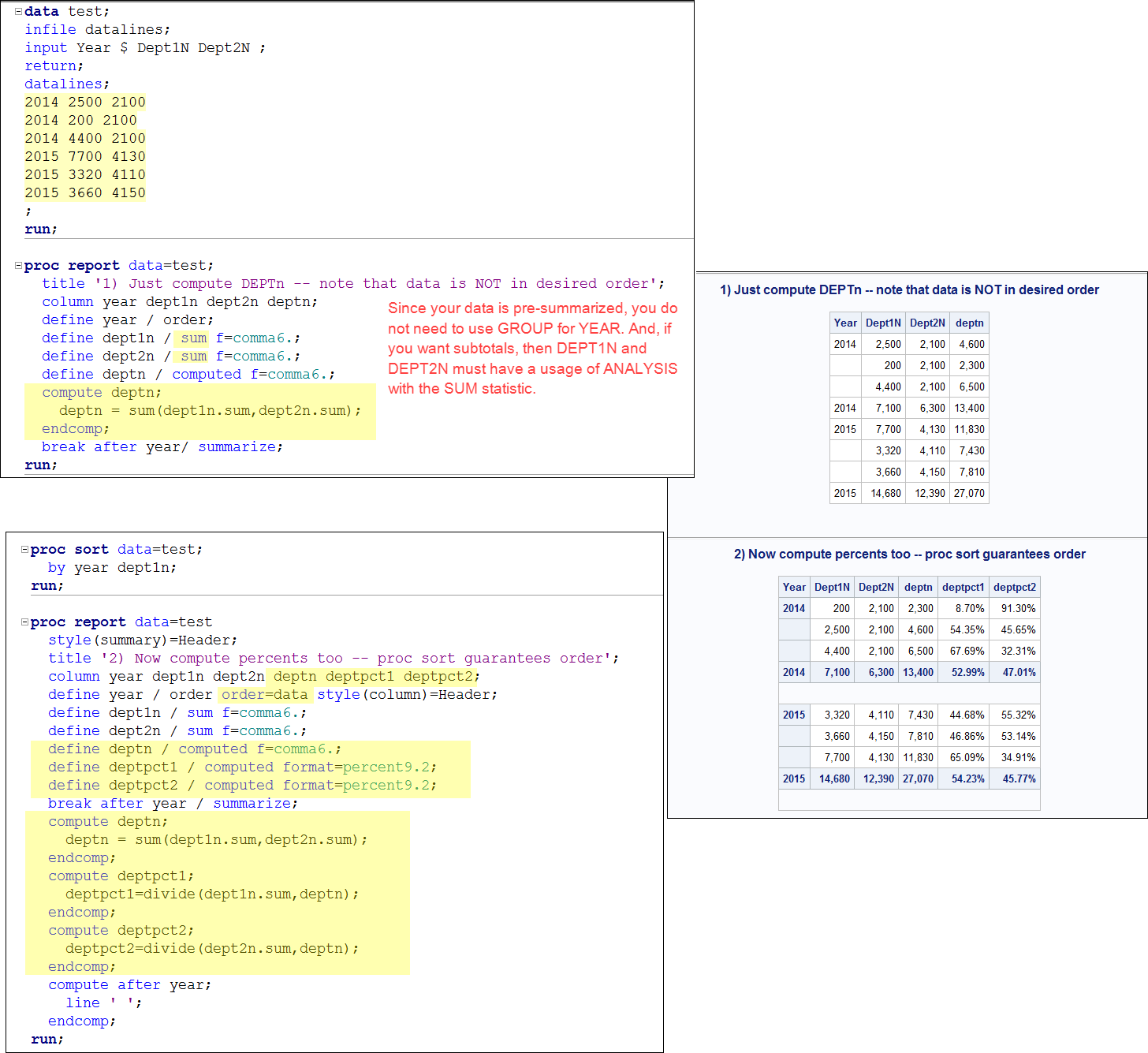Image resolution: width=1148 pixels, height=1053 pixels.
Task: Click the '54.35%' cell
Action: pyautogui.click(x=963, y=629)
